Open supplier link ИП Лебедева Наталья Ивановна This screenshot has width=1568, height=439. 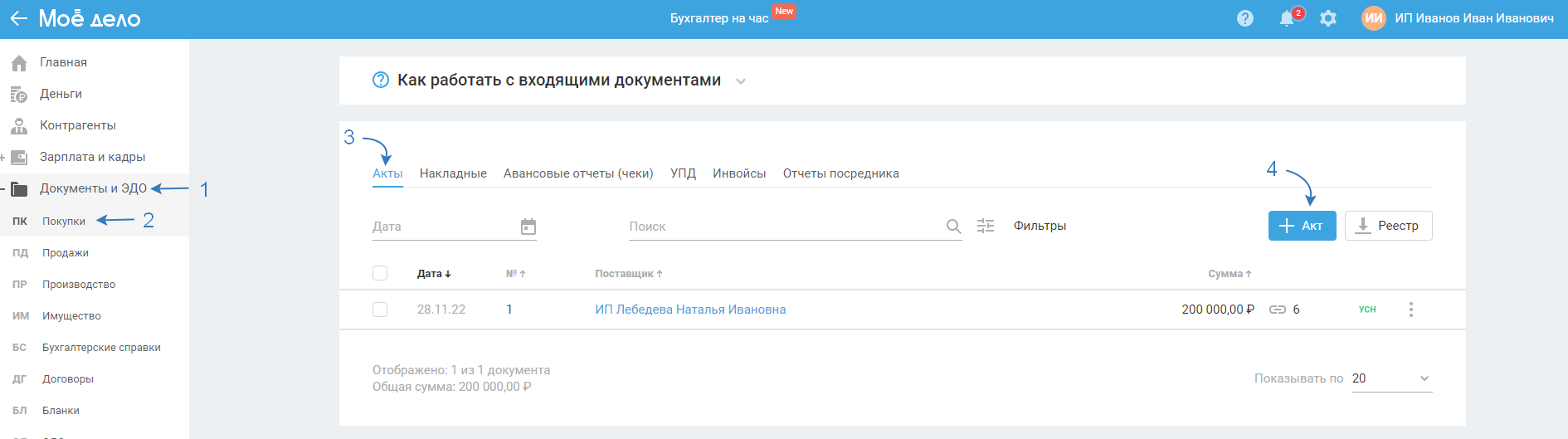690,310
